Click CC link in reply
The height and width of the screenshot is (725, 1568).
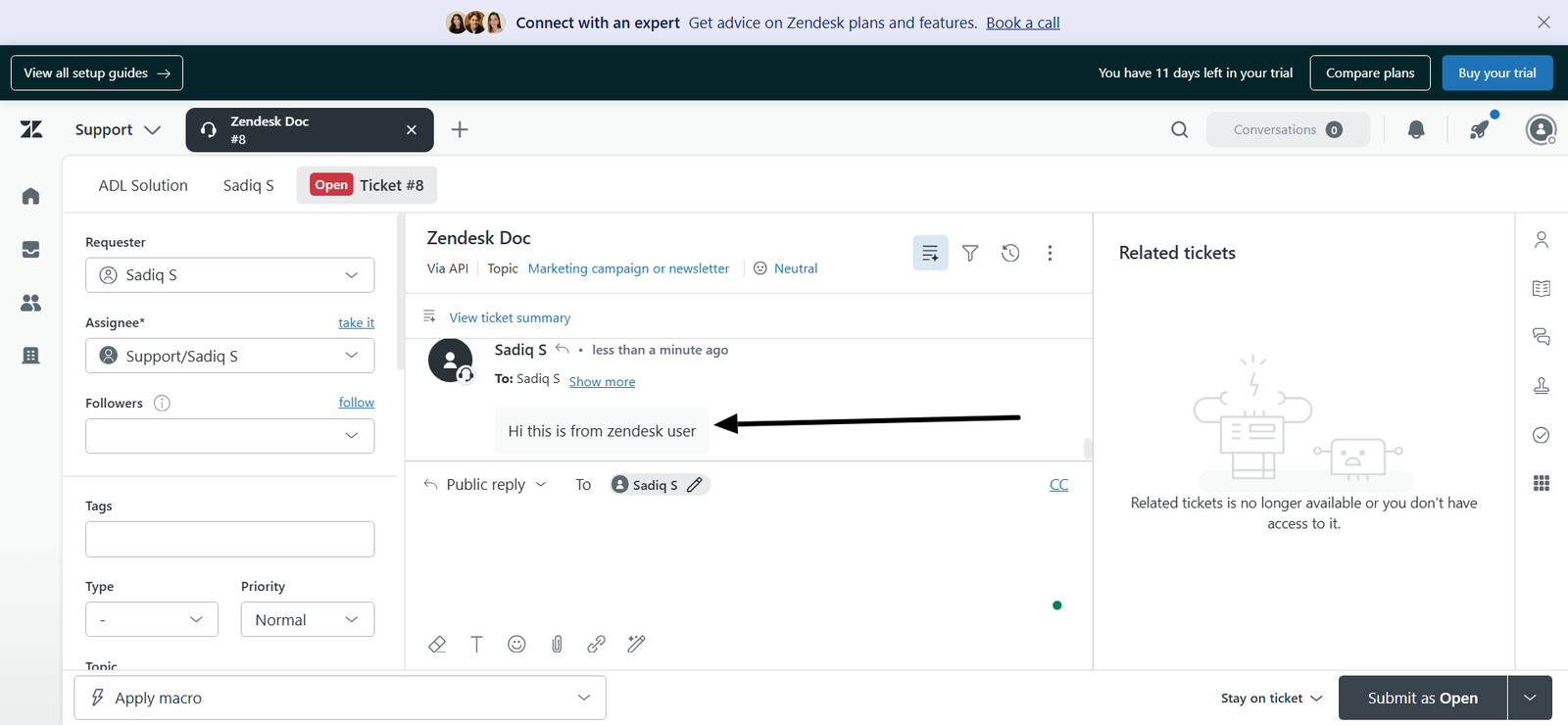pos(1058,485)
